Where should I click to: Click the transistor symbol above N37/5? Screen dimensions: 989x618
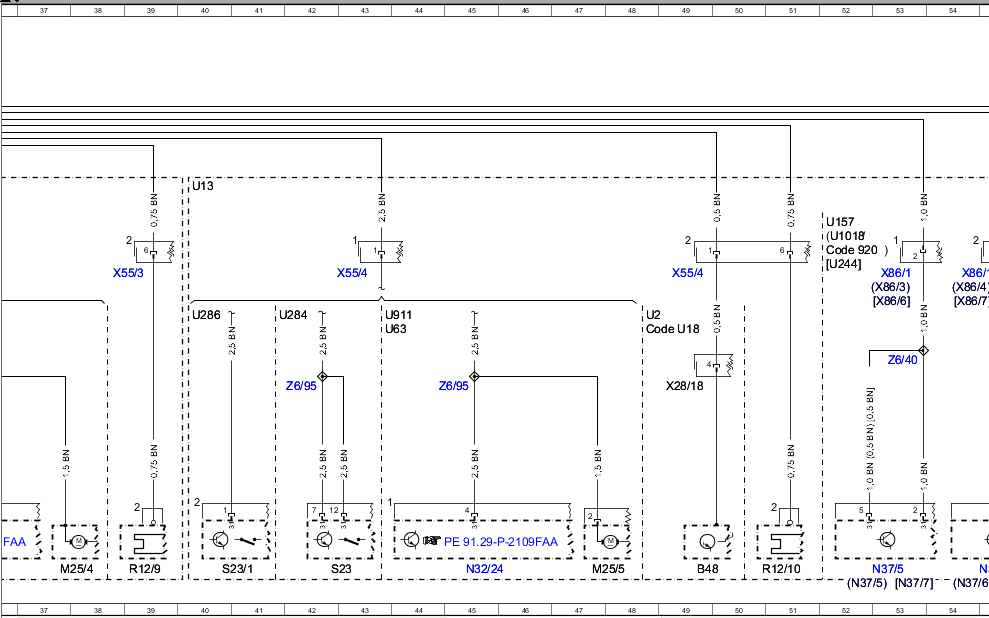886,540
